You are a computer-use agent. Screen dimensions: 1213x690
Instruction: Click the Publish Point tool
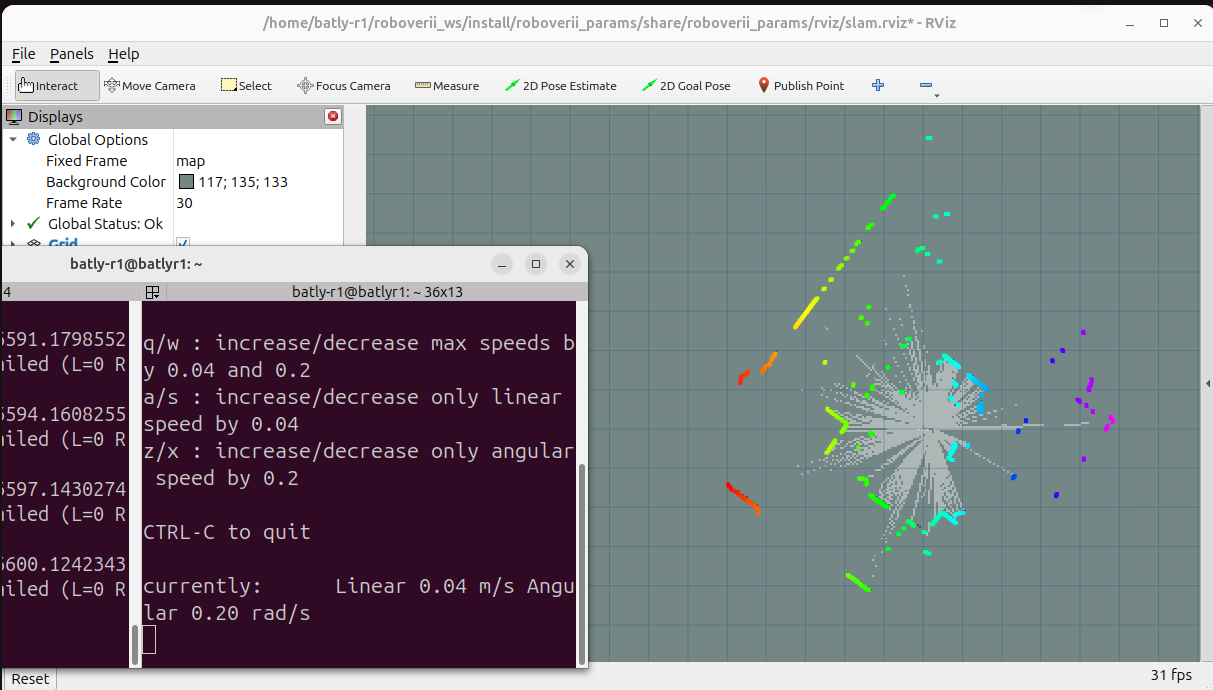click(800, 86)
